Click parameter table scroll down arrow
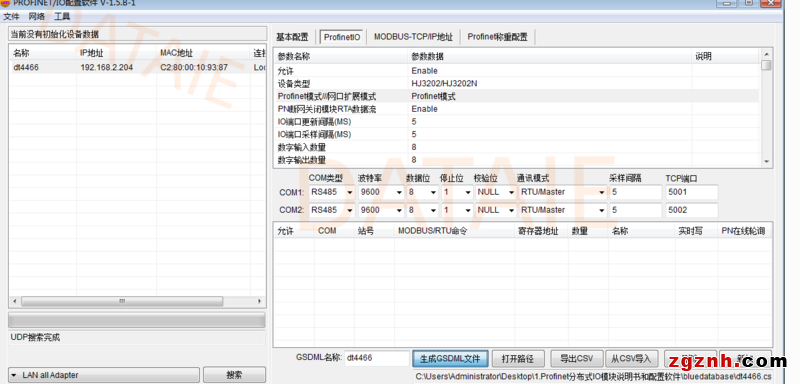 (x=766, y=161)
